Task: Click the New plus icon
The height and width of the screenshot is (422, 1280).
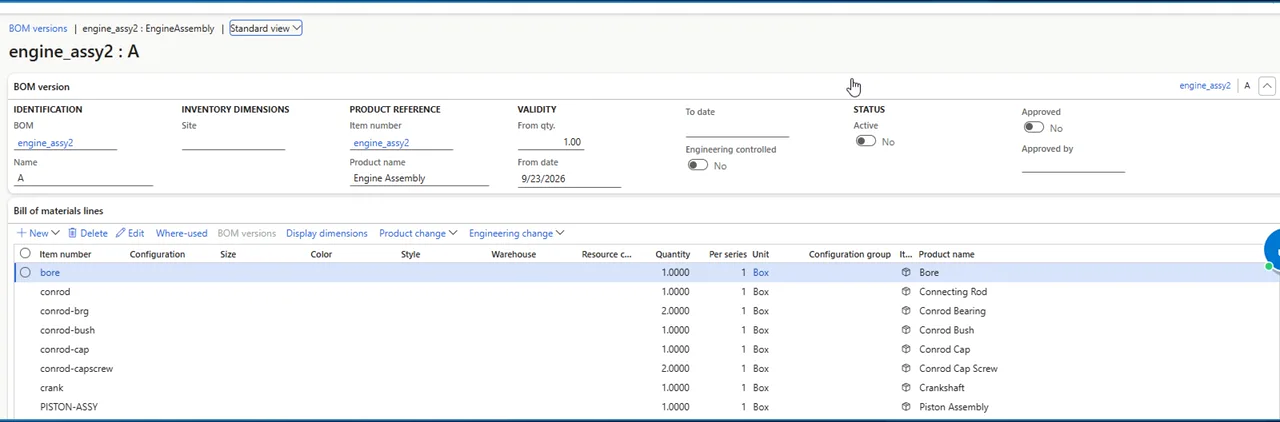Action: pos(21,233)
